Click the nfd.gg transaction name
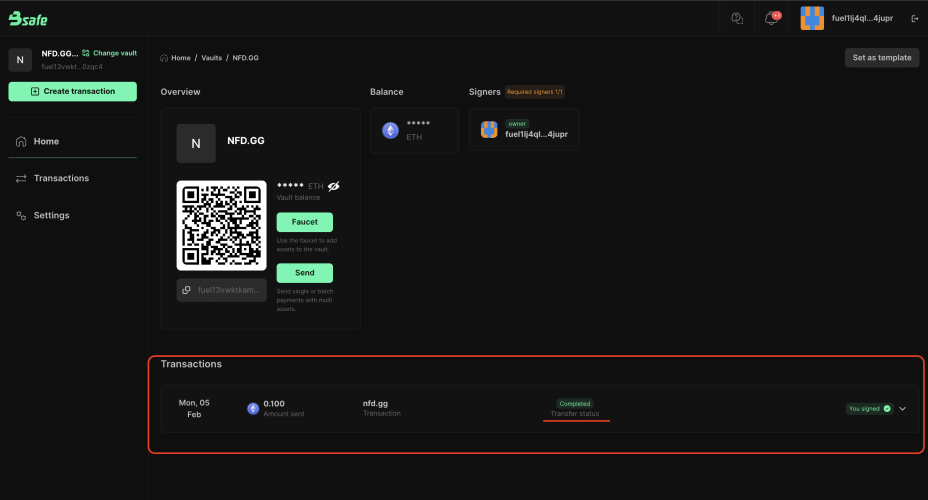928x500 pixels. coord(375,404)
